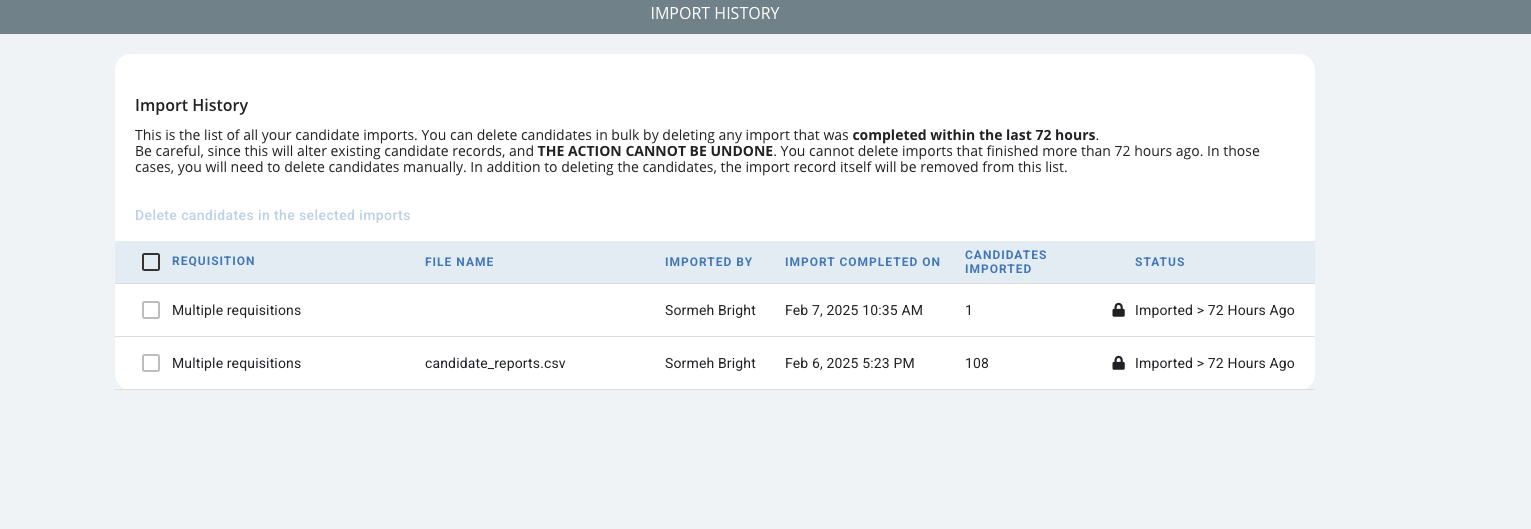Select the Feb 7, 2025 10:35 AM import checkbox

tap(151, 310)
